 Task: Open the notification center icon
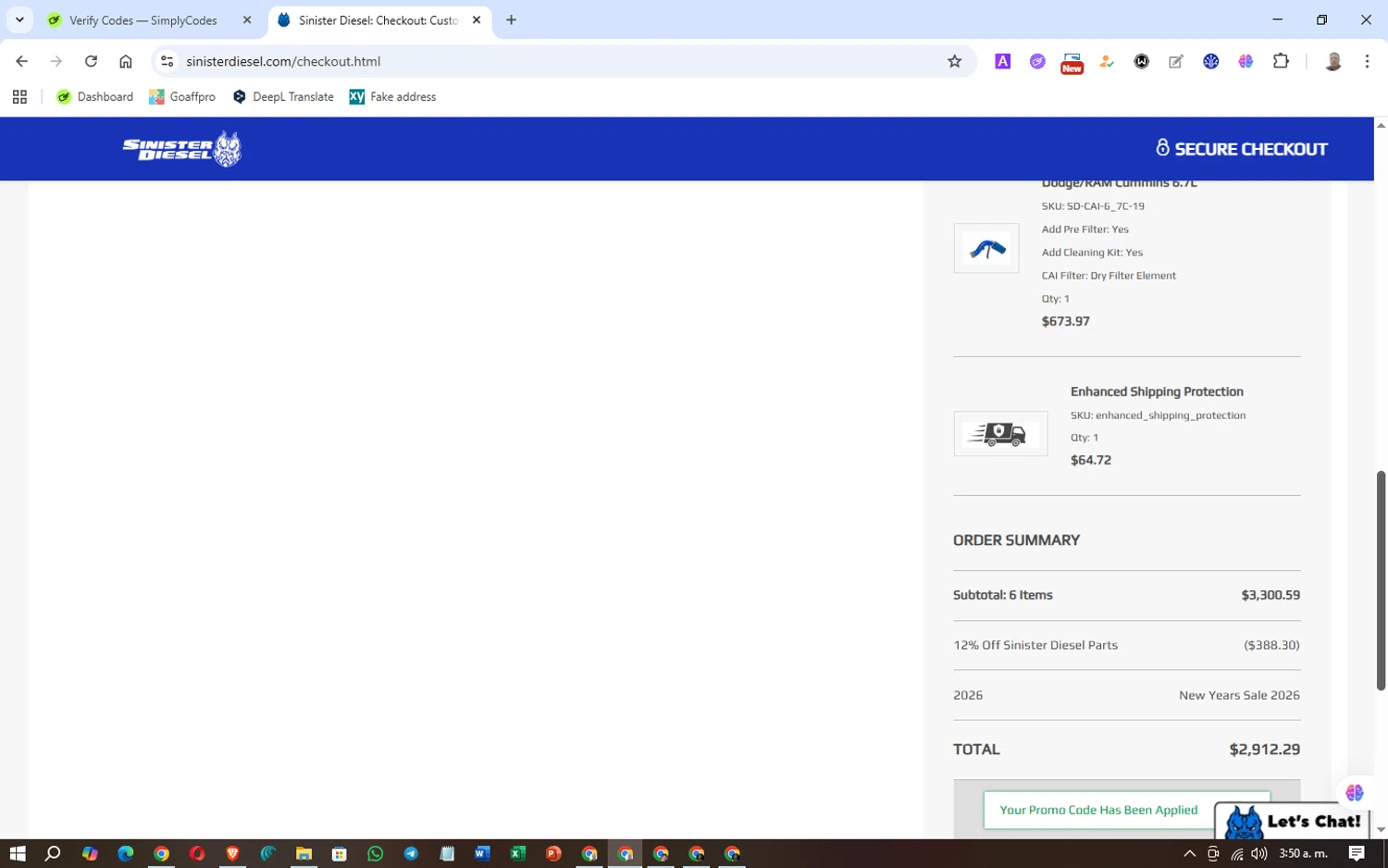1357,853
